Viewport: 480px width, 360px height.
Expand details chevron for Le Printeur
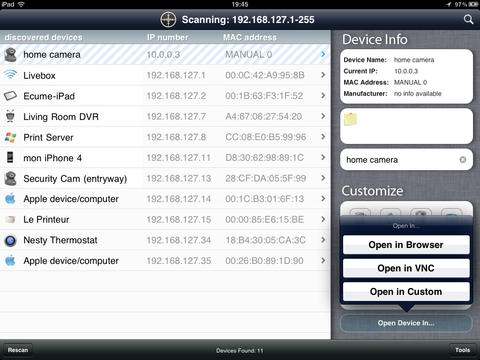(323, 219)
